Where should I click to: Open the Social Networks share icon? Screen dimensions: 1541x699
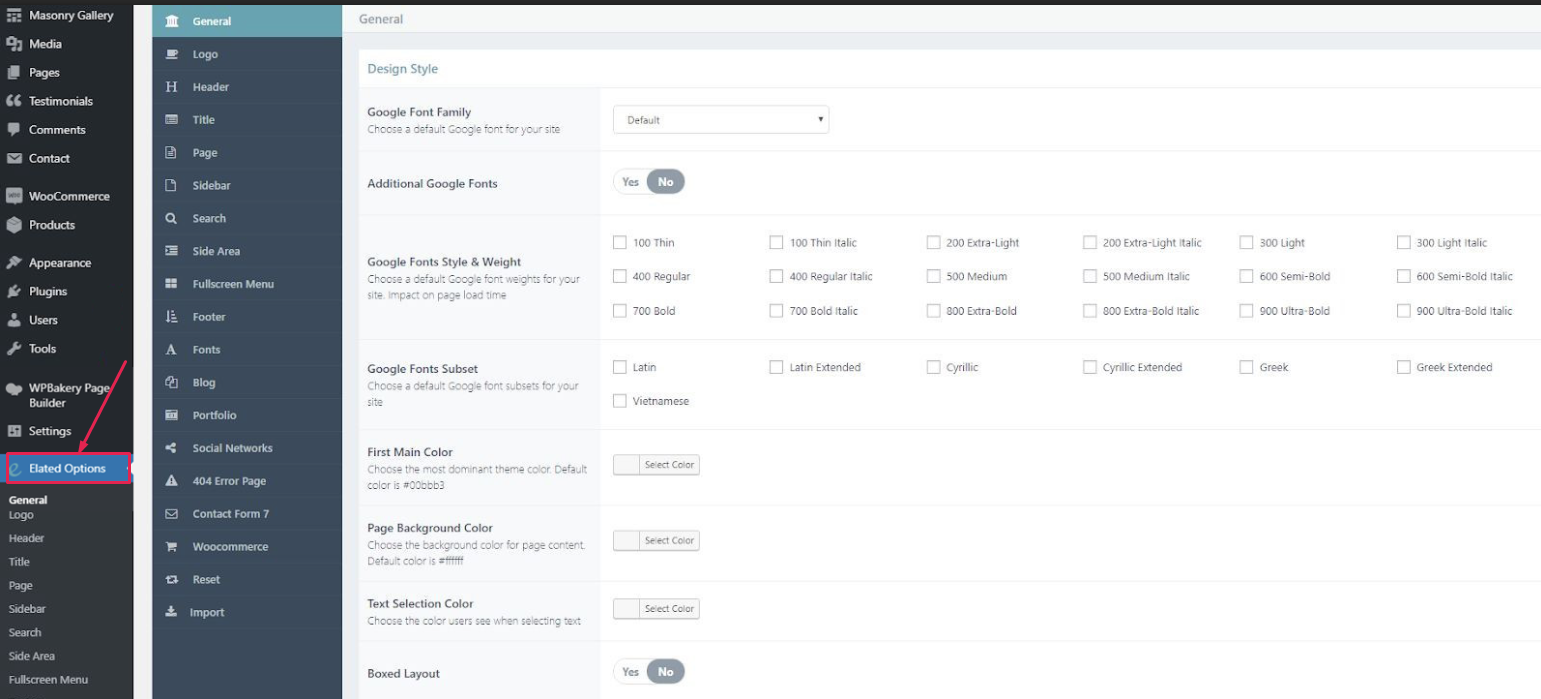(x=171, y=448)
